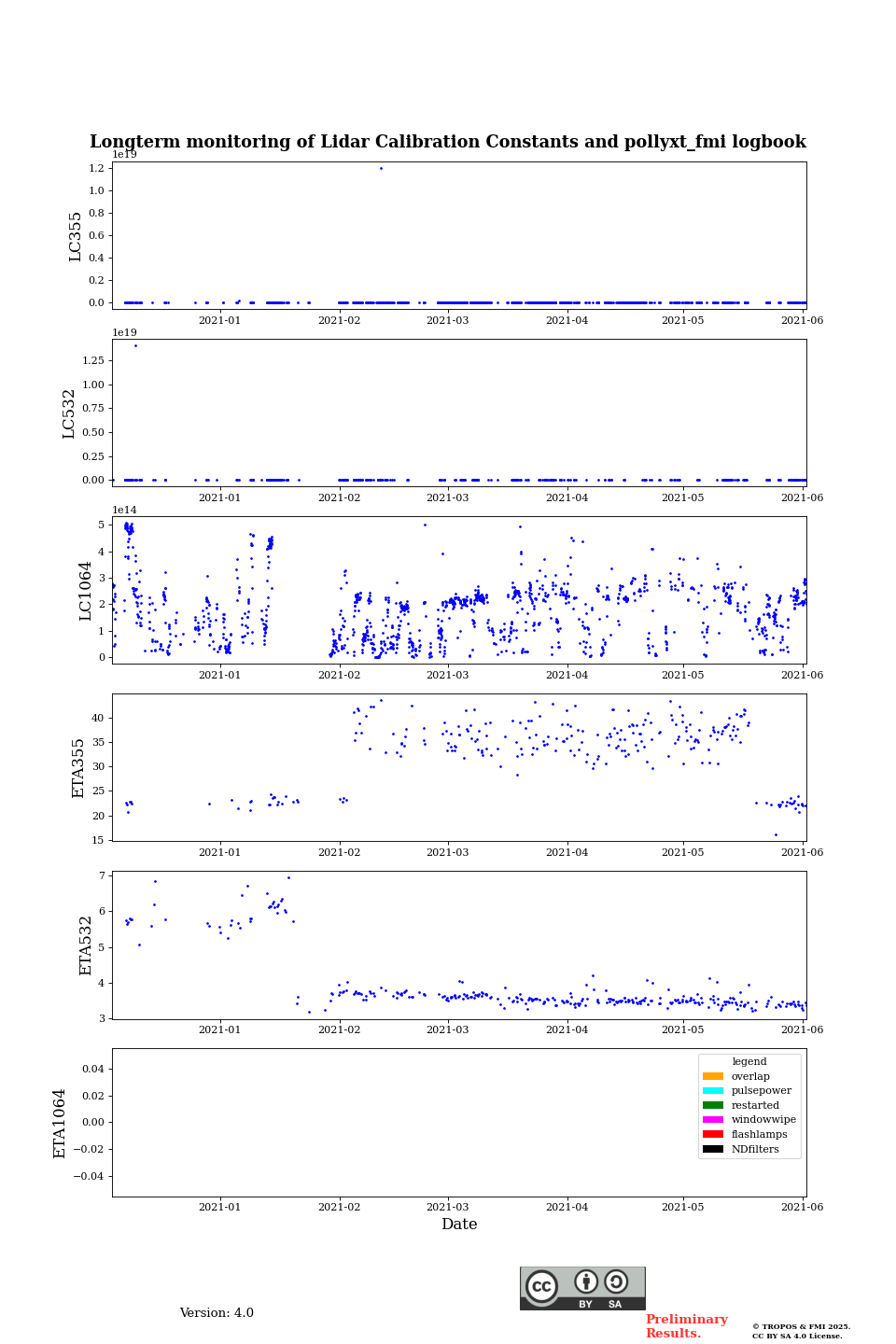Click the orange overlap legend swatch
The width and height of the screenshot is (896, 1344).
(713, 1076)
